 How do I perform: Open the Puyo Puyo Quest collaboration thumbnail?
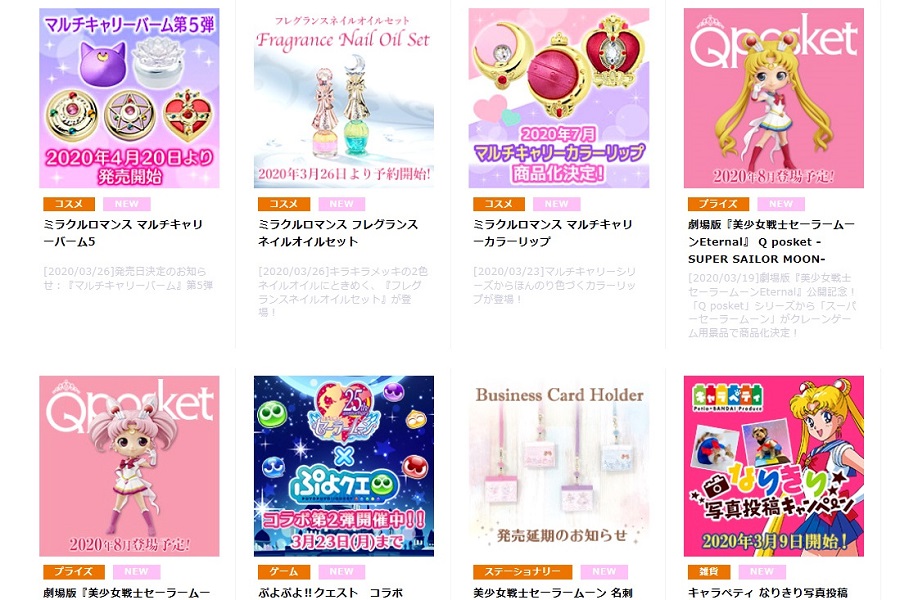[x=344, y=466]
